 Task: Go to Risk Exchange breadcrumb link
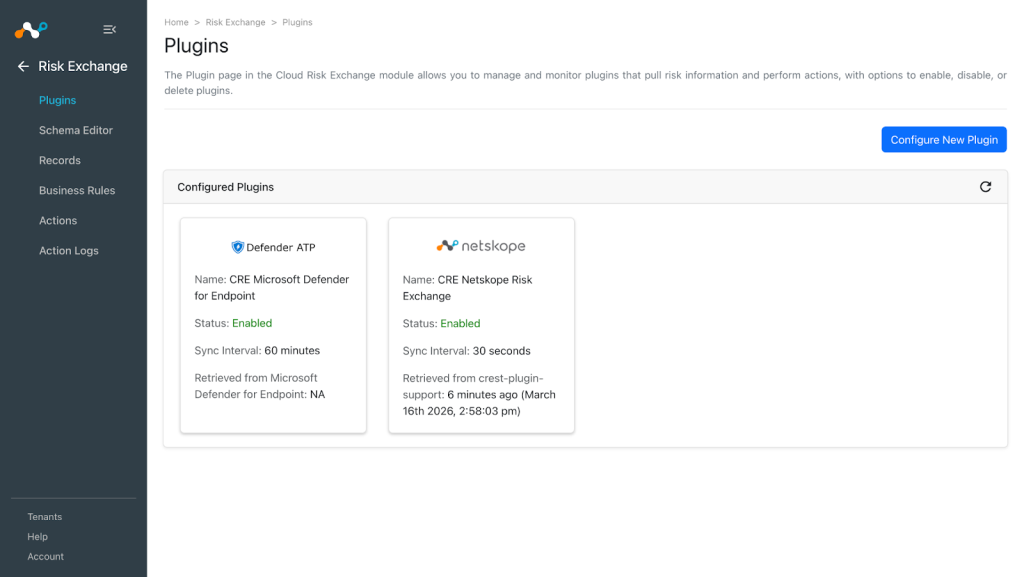(235, 22)
